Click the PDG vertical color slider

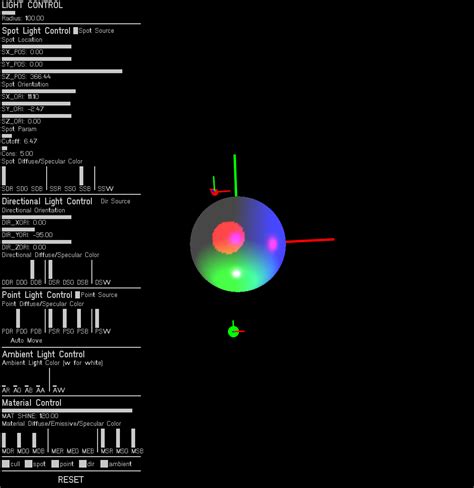[18, 318]
